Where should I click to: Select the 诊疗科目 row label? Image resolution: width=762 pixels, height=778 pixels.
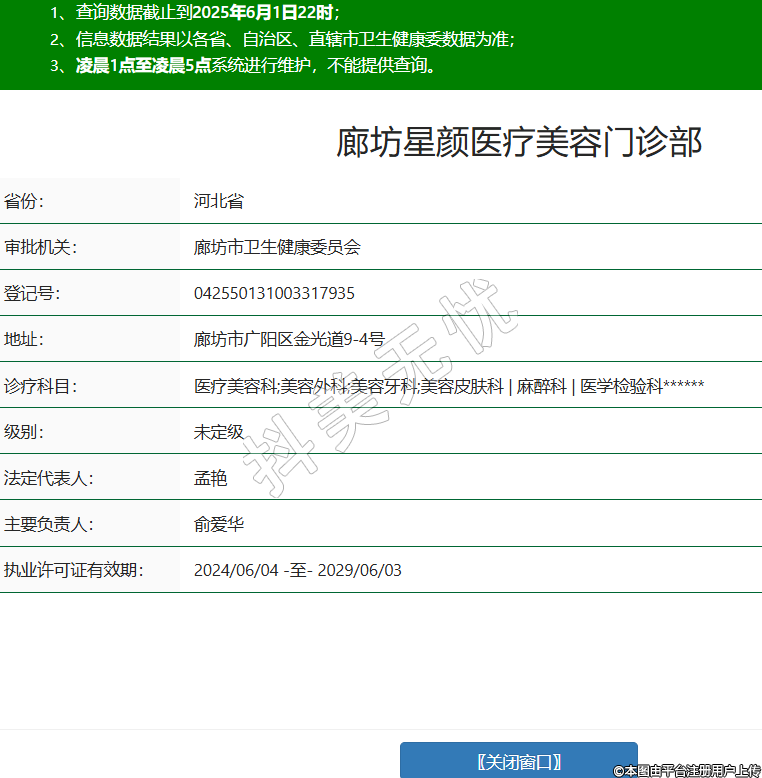click(x=40, y=385)
